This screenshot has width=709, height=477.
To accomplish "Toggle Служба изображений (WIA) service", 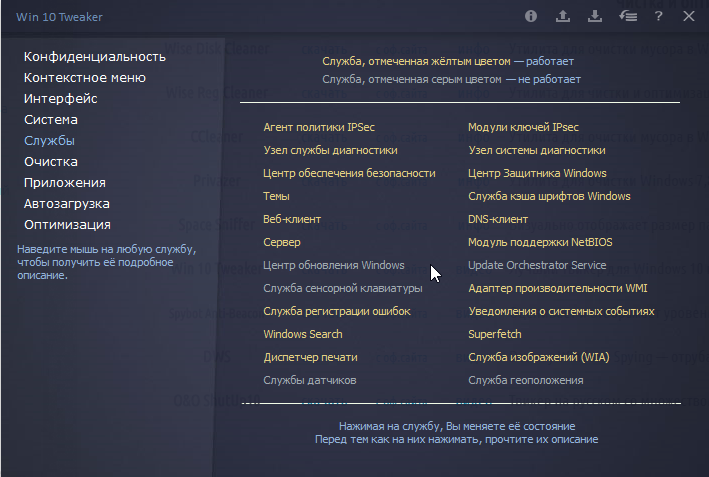I will (x=539, y=357).
